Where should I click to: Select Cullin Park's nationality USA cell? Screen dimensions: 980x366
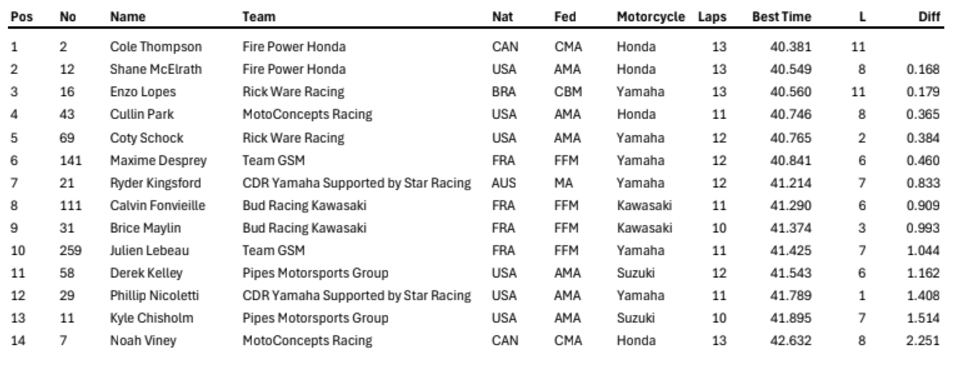tap(504, 114)
